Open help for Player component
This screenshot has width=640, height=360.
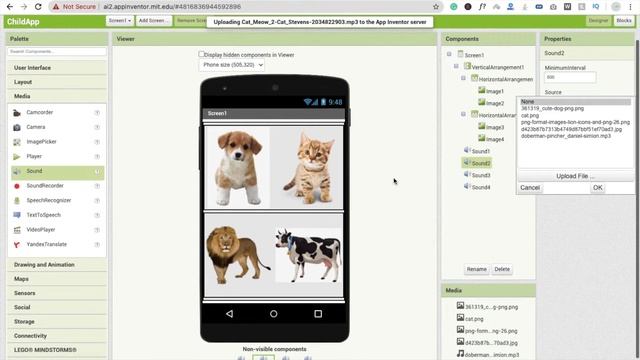click(97, 157)
